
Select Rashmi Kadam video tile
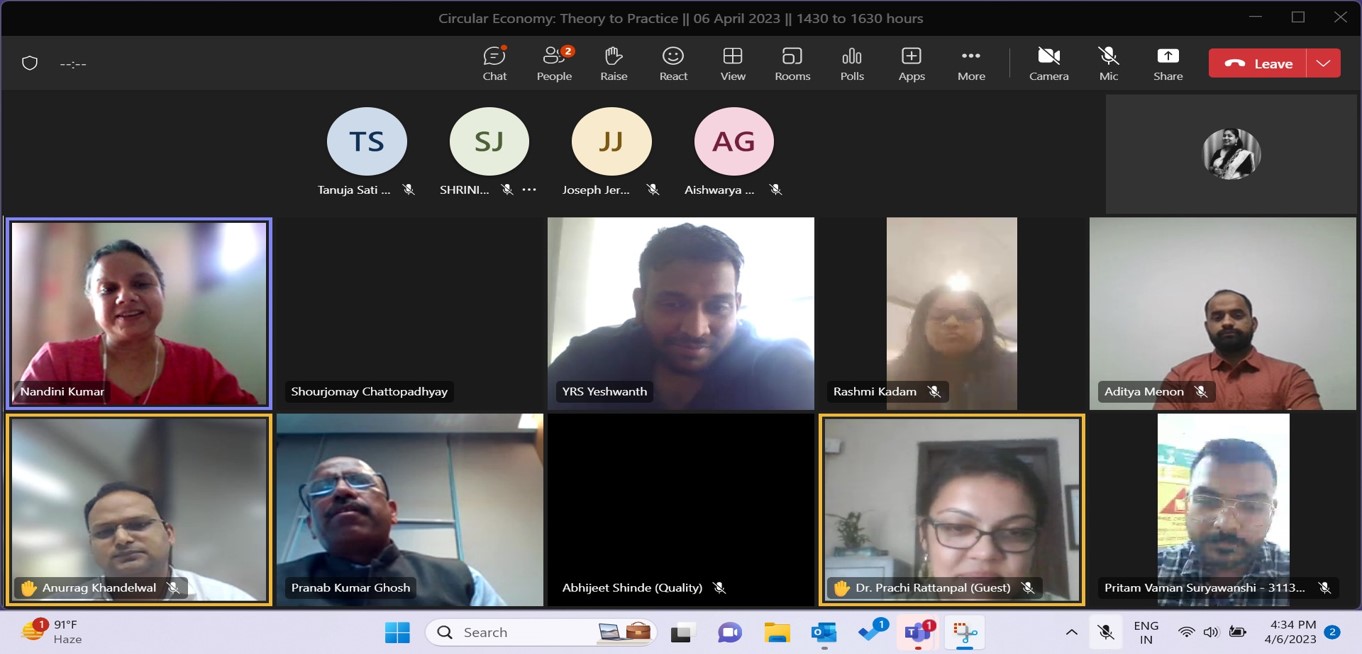952,313
